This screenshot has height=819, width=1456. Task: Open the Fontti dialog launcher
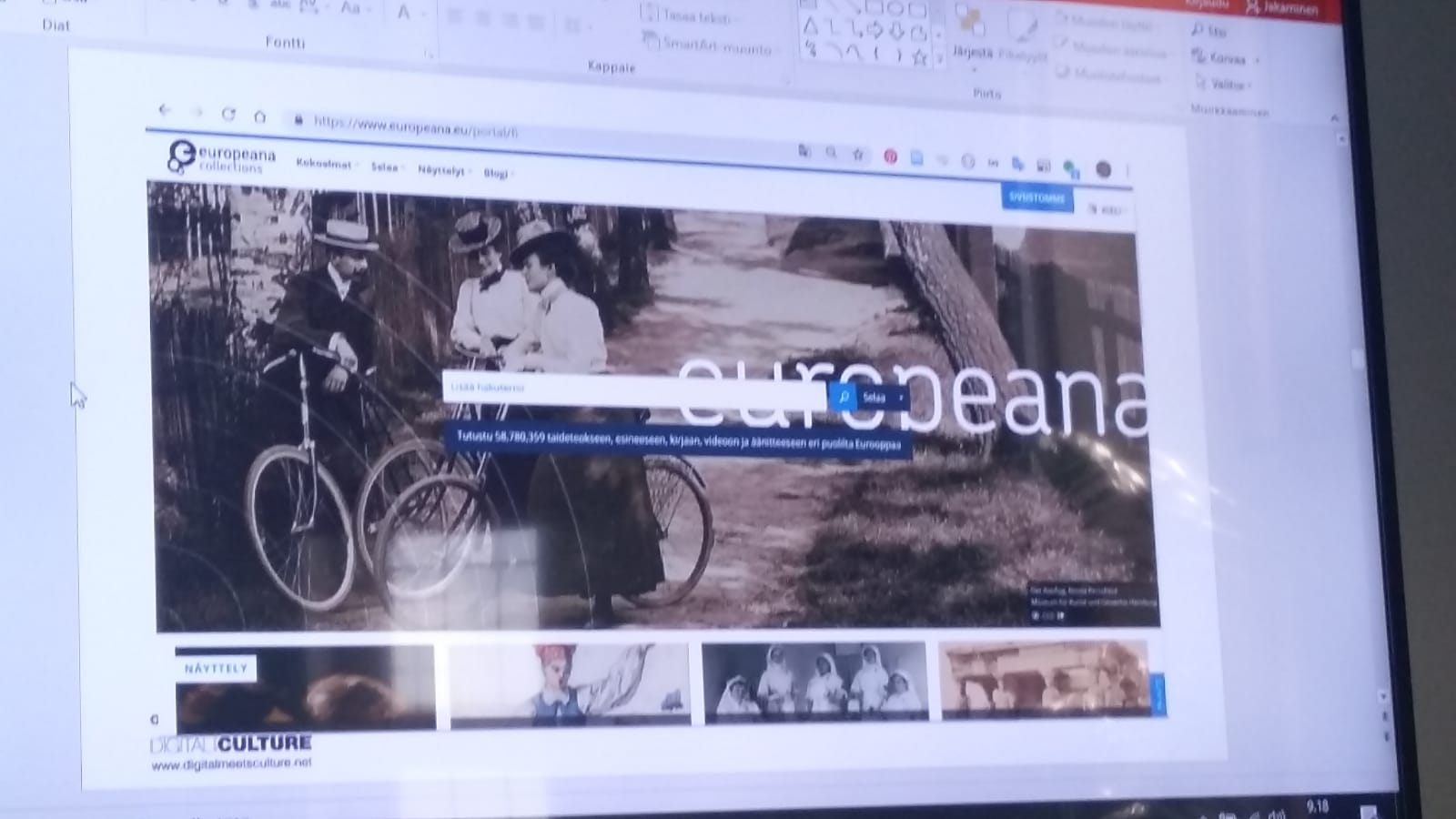pos(428,56)
